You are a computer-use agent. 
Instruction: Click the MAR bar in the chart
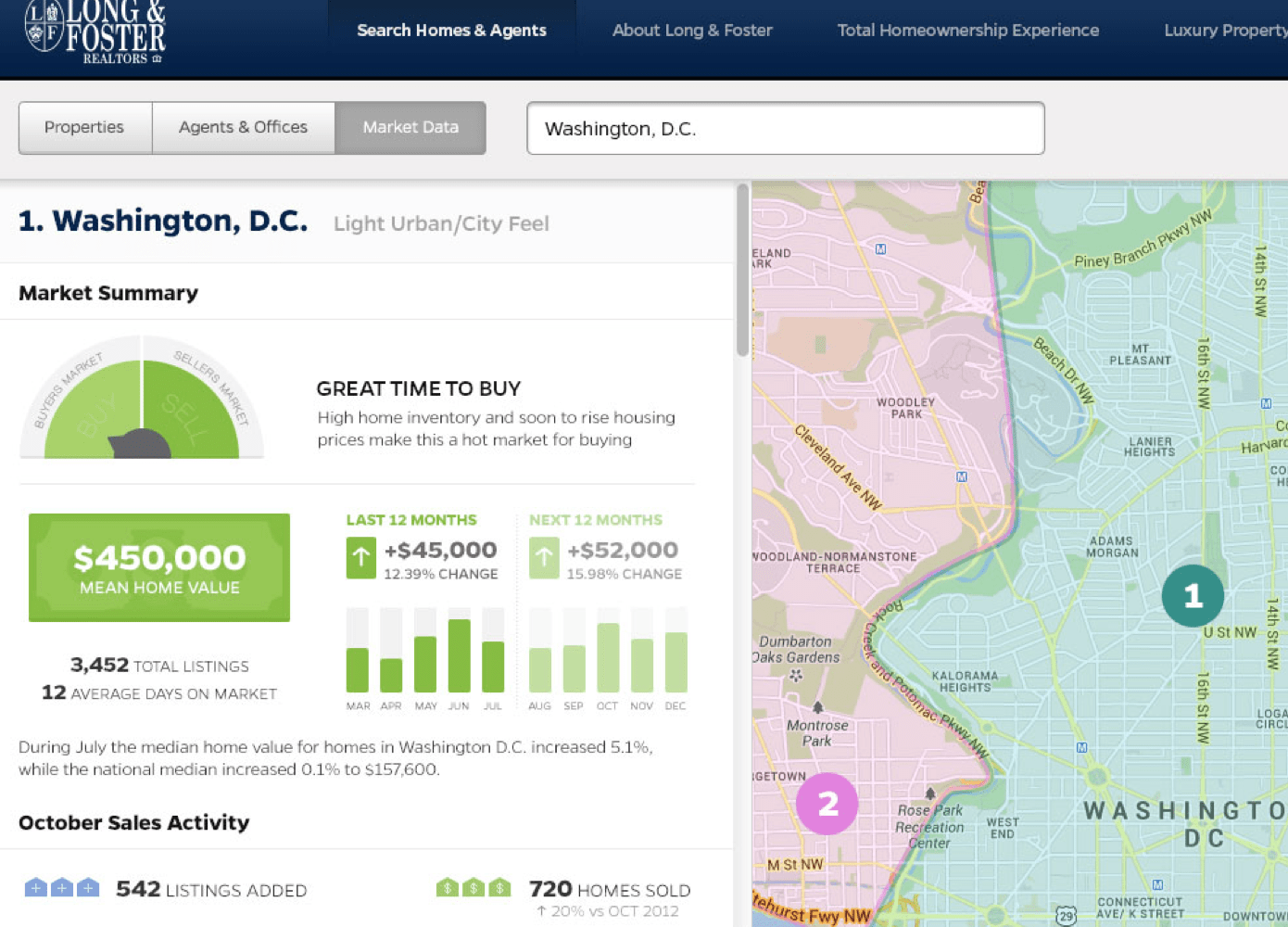pyautogui.click(x=357, y=669)
